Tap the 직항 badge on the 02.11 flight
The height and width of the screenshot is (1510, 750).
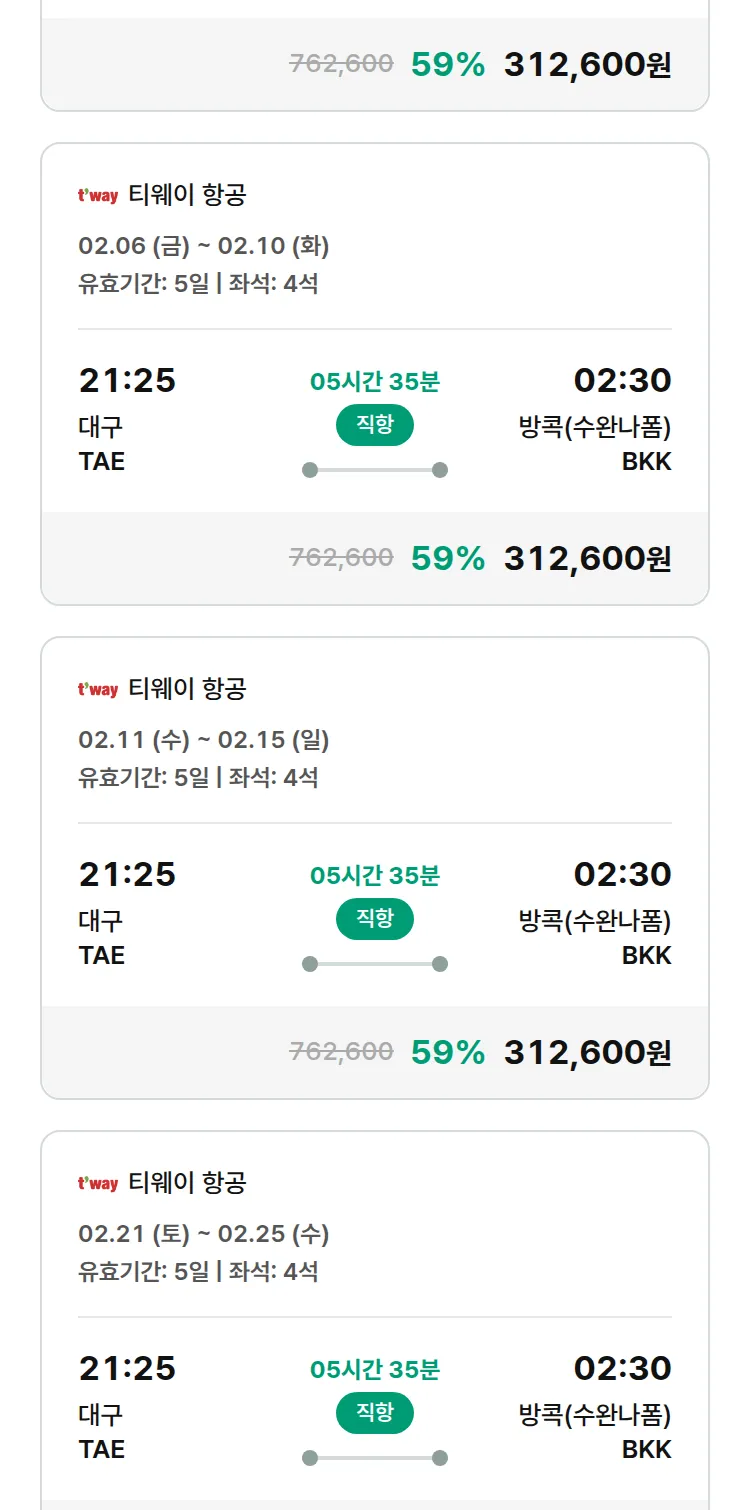(375, 919)
